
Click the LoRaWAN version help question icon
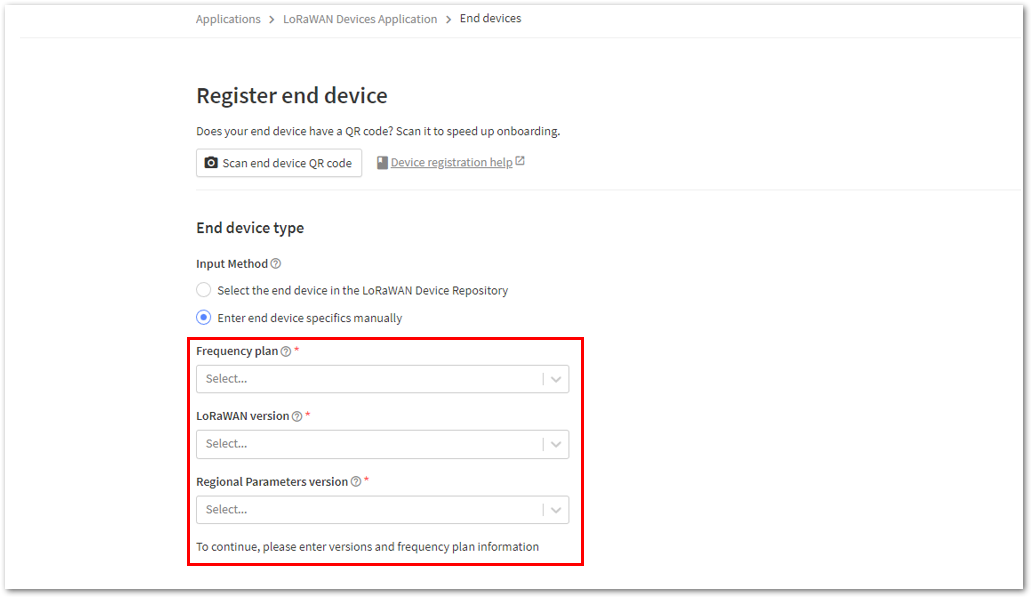(x=297, y=416)
